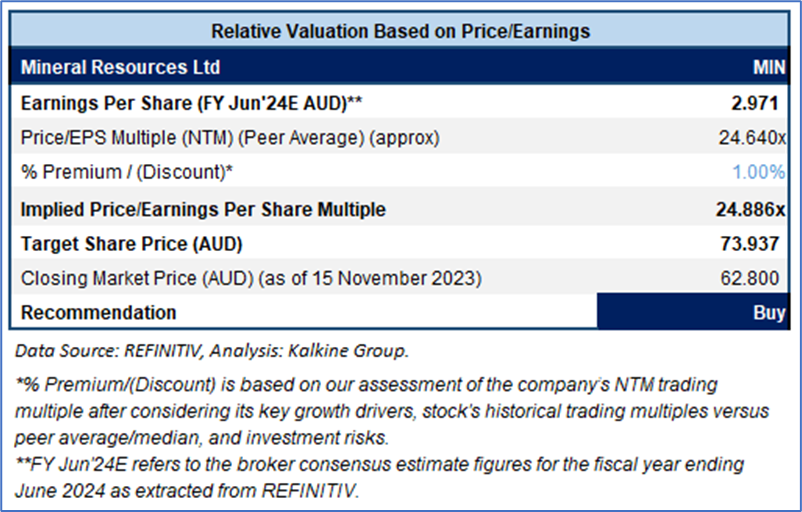Click the 'MIN' ticker cell

tap(768, 67)
